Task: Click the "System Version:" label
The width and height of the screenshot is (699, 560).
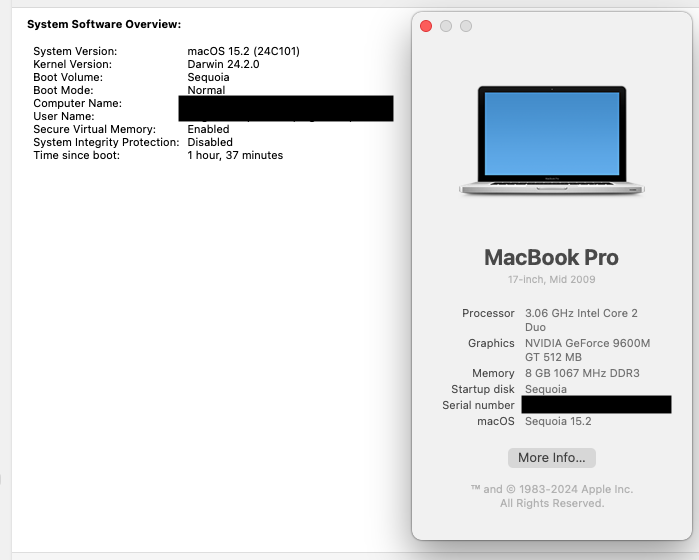Action: pyautogui.click(x=75, y=51)
